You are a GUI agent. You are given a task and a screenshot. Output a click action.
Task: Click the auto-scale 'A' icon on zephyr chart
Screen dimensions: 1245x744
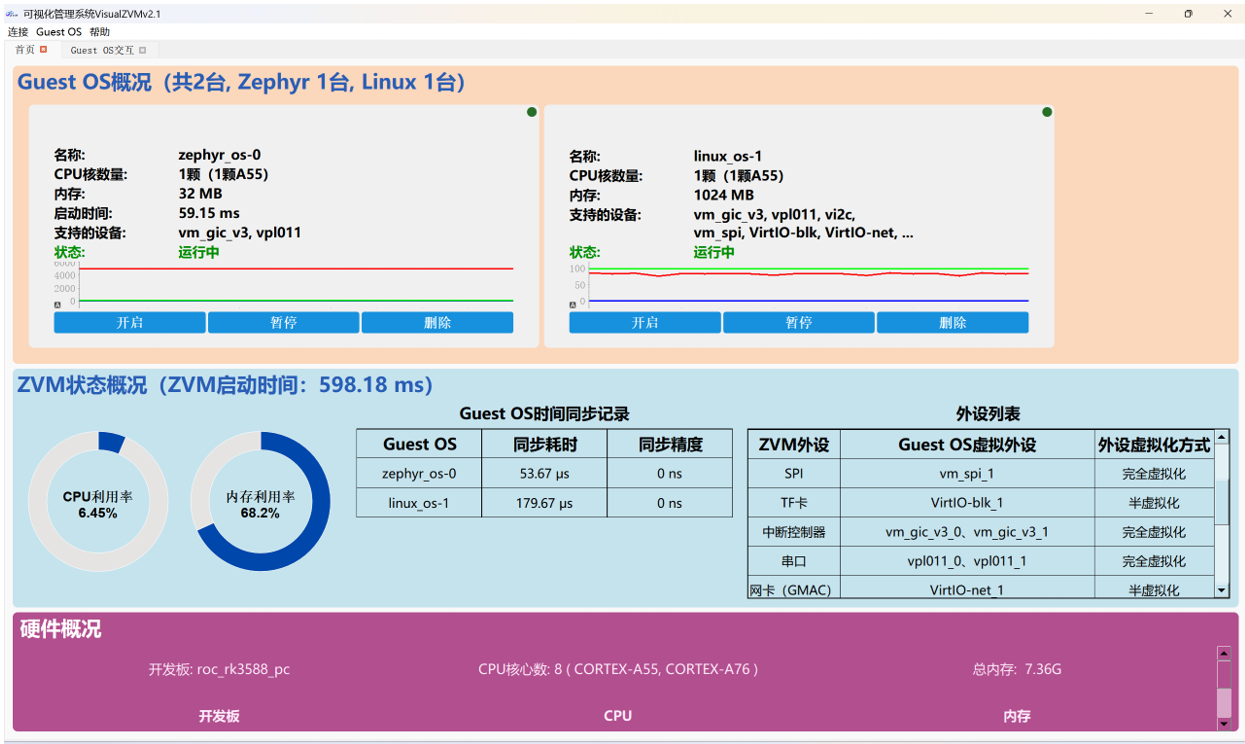pyautogui.click(x=58, y=304)
